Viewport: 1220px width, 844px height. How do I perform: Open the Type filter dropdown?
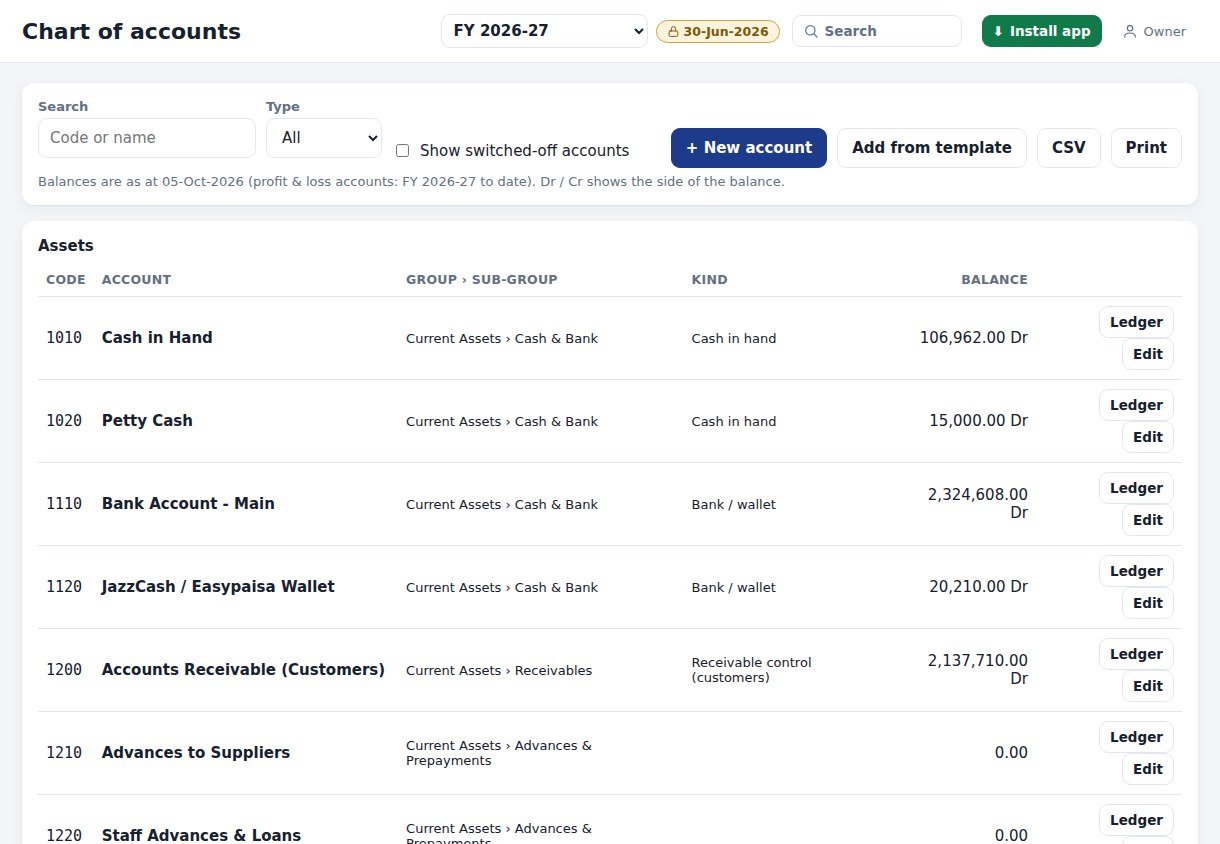(324, 138)
